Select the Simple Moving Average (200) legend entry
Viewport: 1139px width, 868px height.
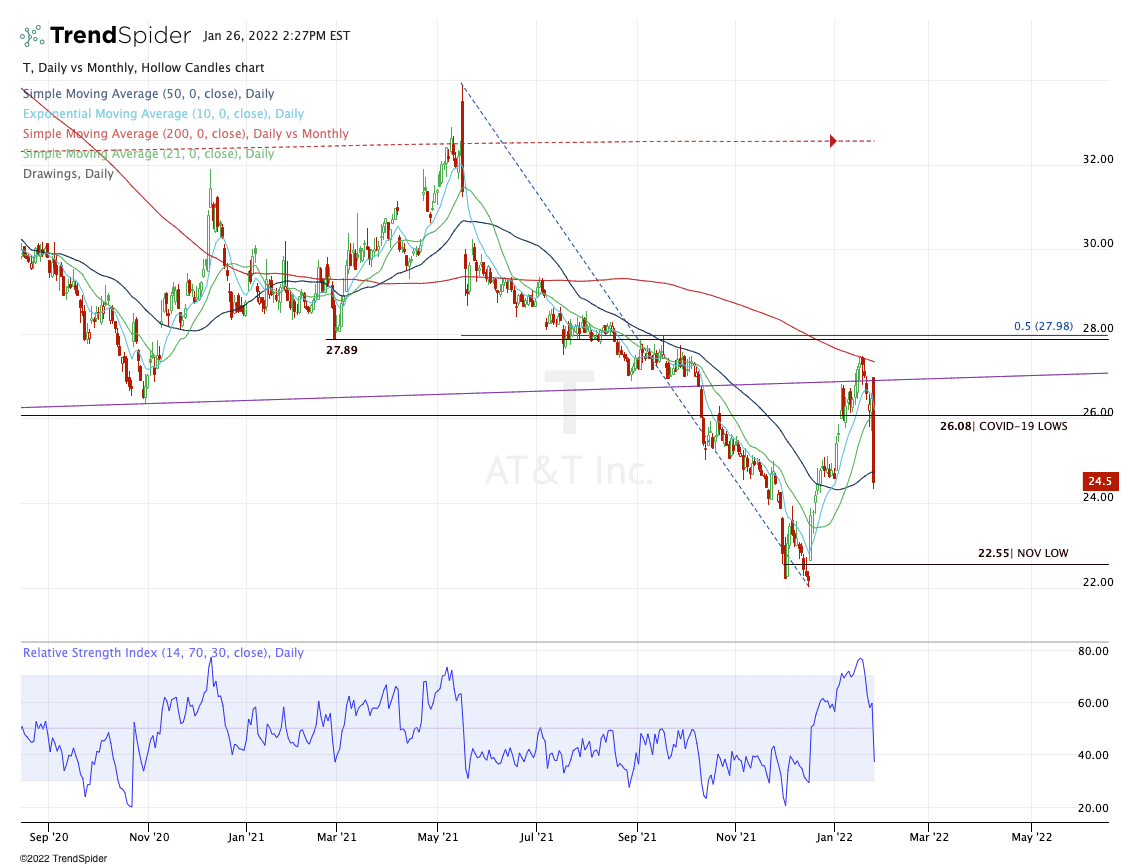pyautogui.click(x=186, y=134)
